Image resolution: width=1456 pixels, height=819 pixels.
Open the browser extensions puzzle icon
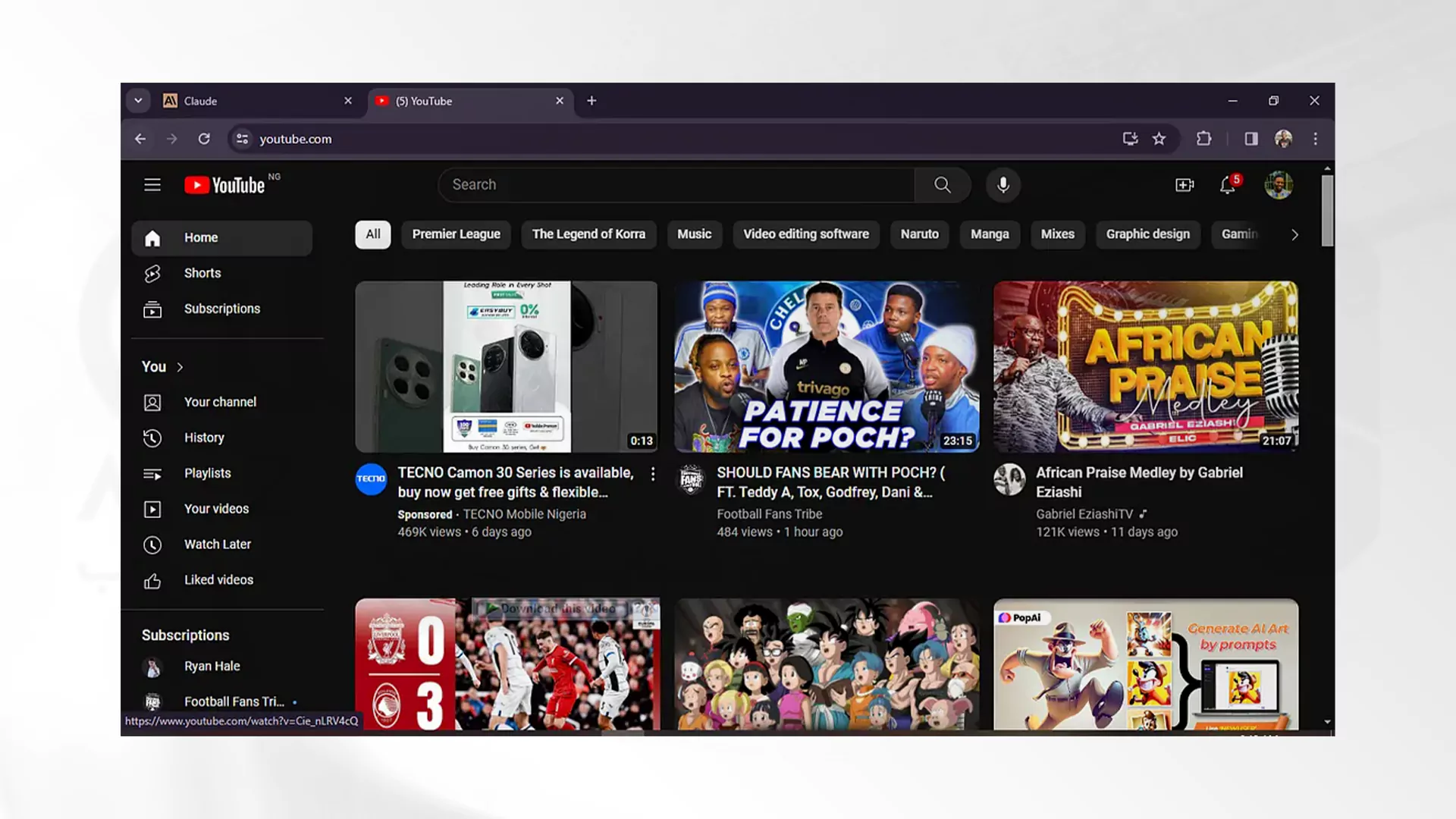[x=1203, y=139]
